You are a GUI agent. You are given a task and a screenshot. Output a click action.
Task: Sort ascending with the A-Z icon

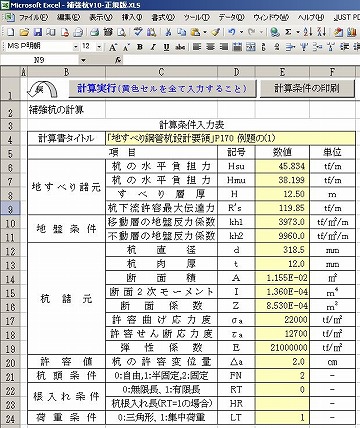click(308, 32)
